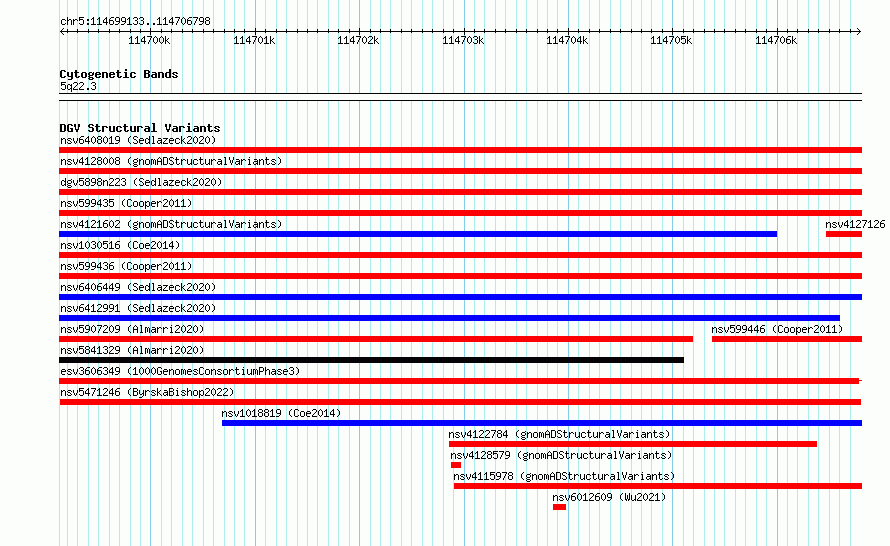Screen dimensions: 890x546
Task: Click nsv1030516 (Coe2014) label
Action: point(120,245)
